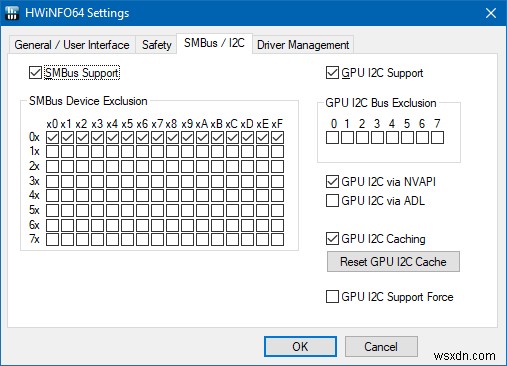Enable GPU I2C Support Force option
Image resolution: width=507 pixels, height=366 pixels.
(332, 296)
